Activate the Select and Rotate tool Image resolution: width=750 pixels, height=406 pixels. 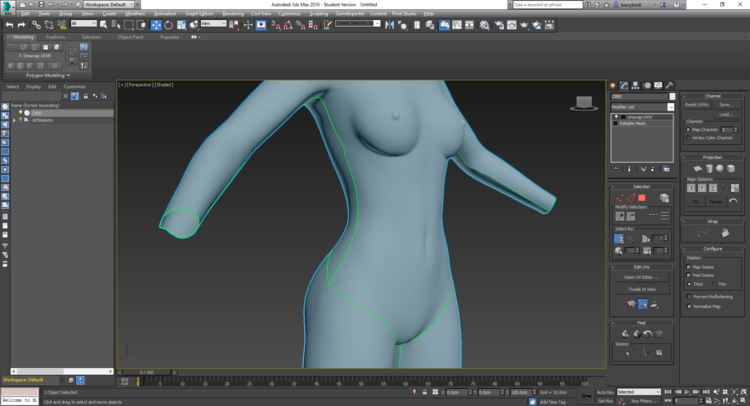coord(168,25)
